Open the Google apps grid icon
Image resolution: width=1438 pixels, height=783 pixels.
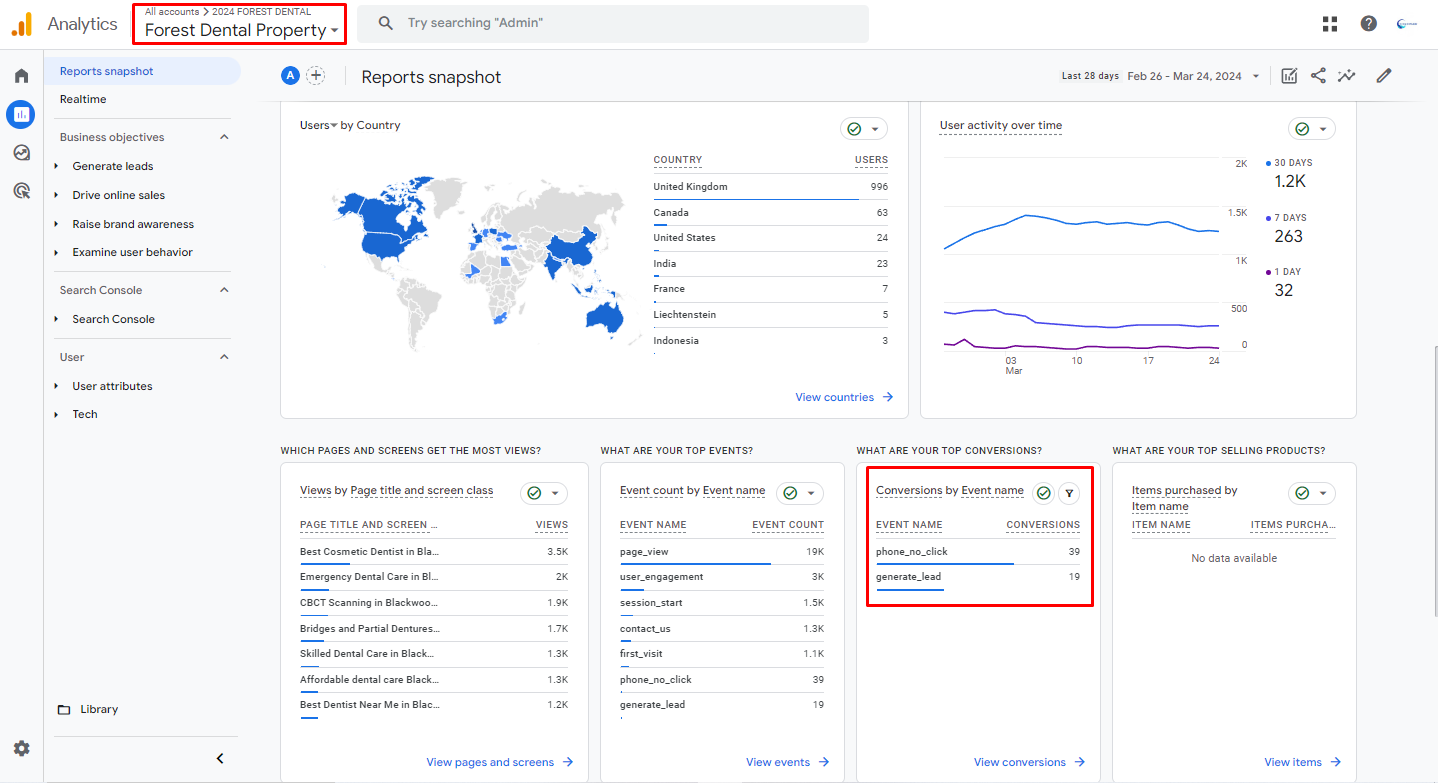pyautogui.click(x=1330, y=24)
